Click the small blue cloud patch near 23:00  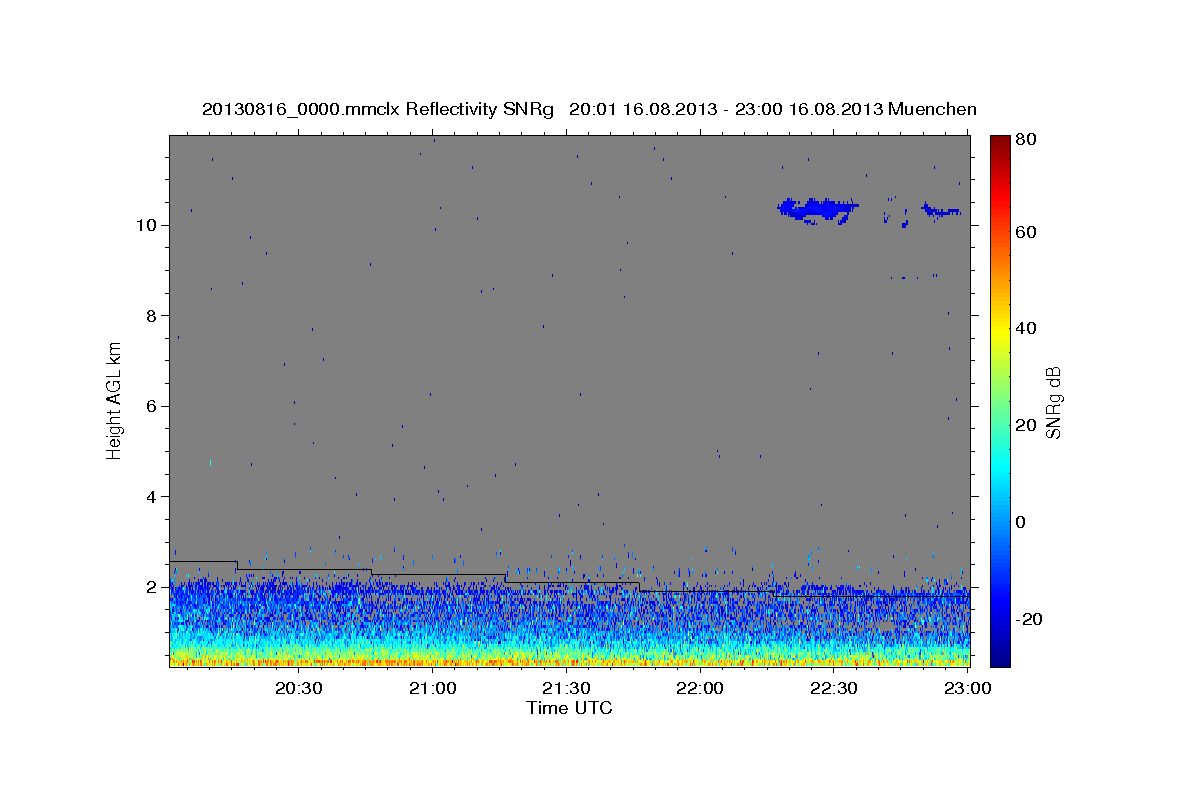(940, 210)
